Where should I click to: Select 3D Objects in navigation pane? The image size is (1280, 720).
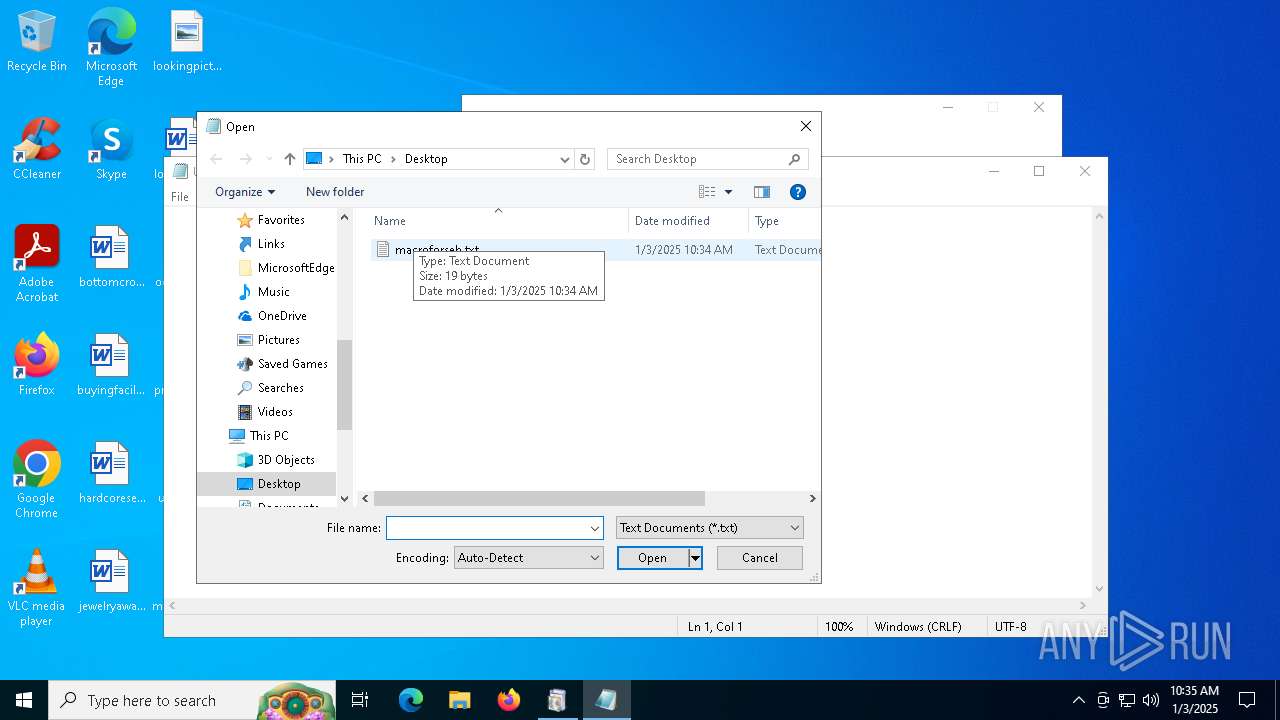point(286,460)
